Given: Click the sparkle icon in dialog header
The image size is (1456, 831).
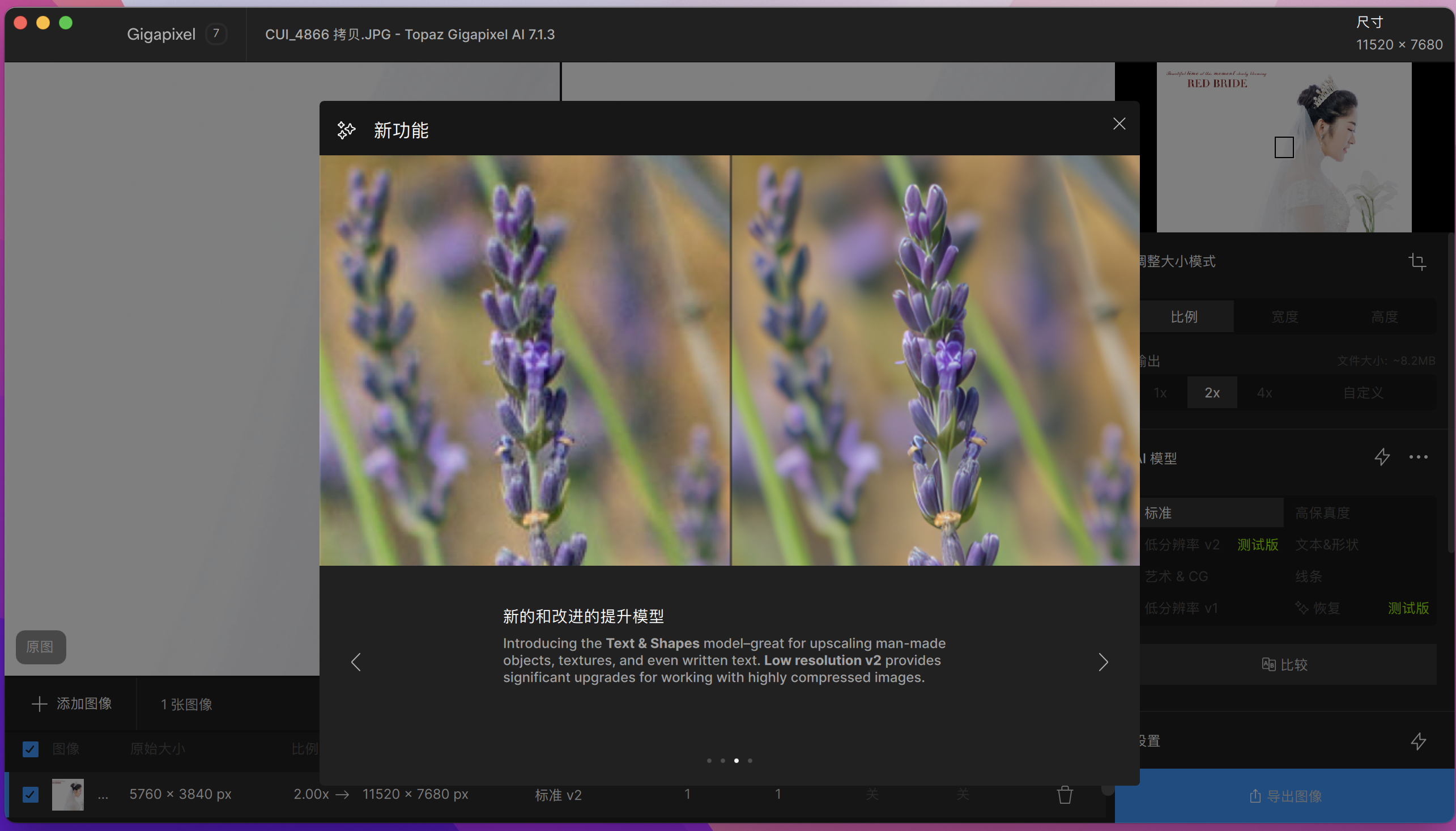Looking at the screenshot, I should [346, 130].
